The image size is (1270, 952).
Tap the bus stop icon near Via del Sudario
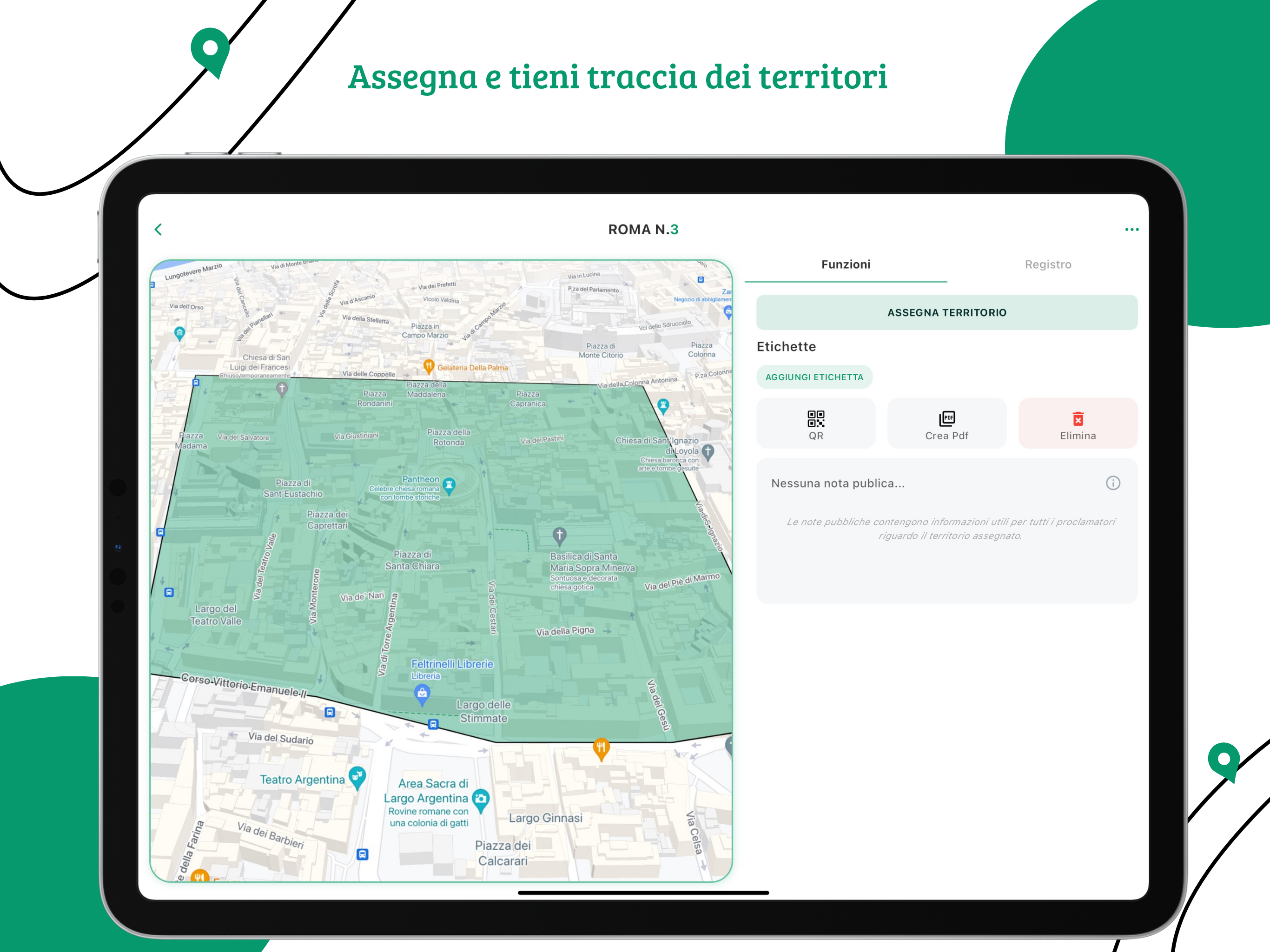(x=330, y=713)
